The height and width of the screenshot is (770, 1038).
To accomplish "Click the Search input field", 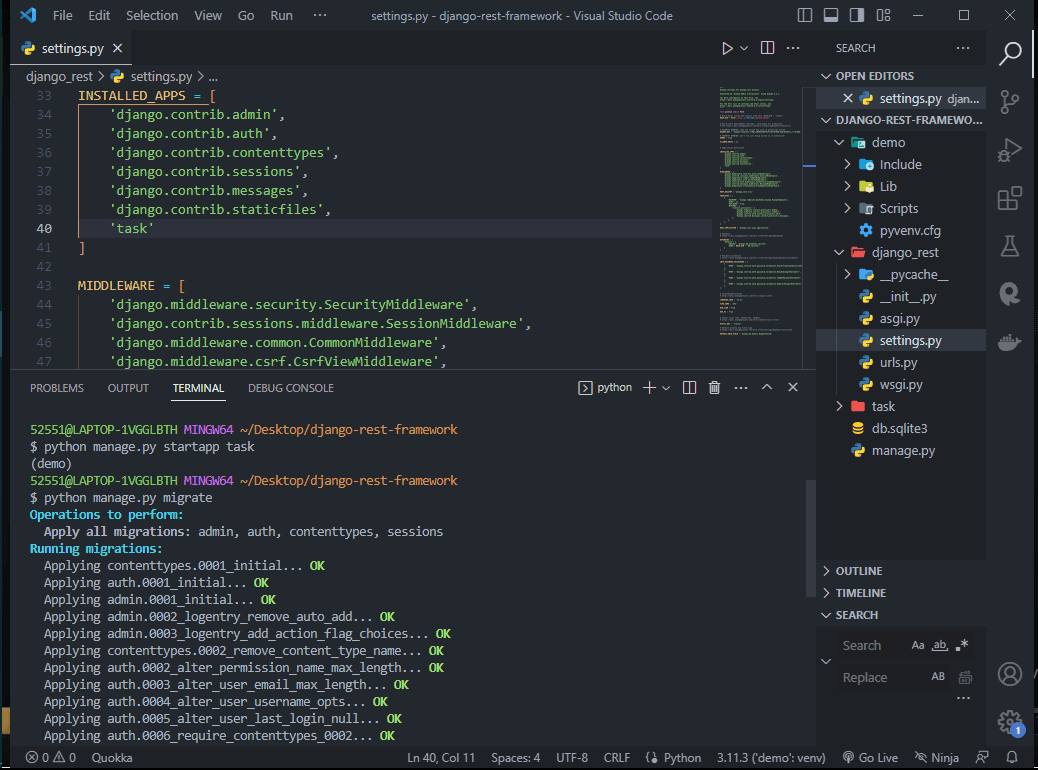I will pyautogui.click(x=871, y=645).
